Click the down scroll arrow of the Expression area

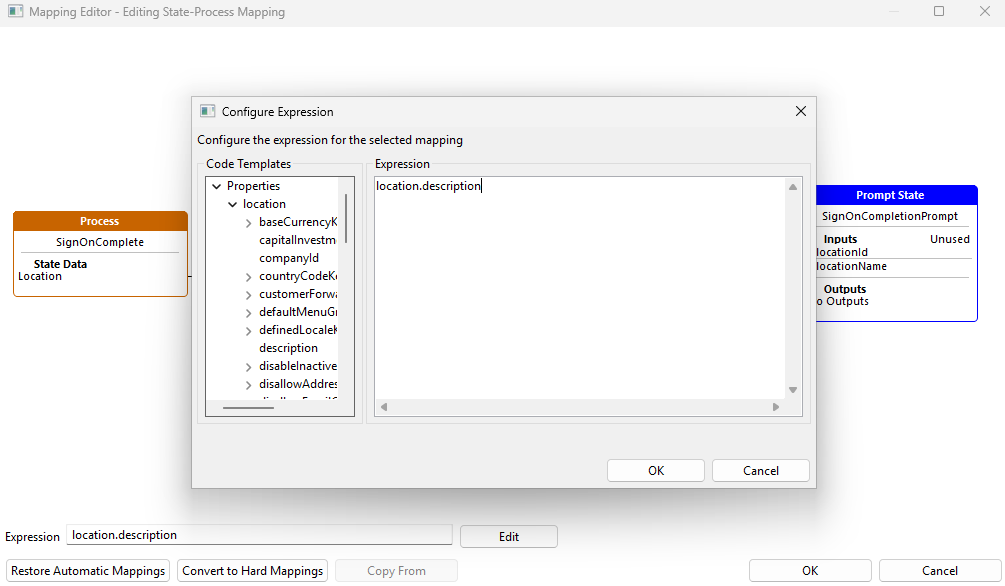(x=791, y=389)
